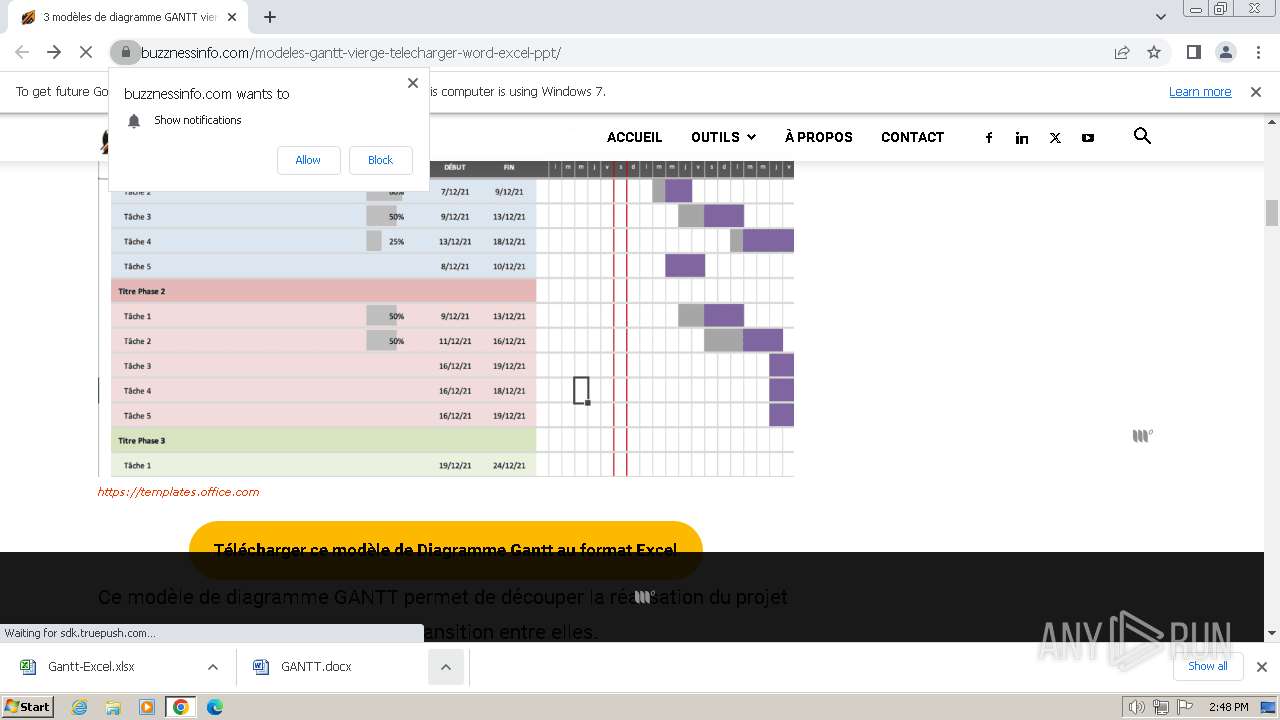Block notifications from buzznessinfo.com
The width and height of the screenshot is (1280, 720).
[x=380, y=160]
